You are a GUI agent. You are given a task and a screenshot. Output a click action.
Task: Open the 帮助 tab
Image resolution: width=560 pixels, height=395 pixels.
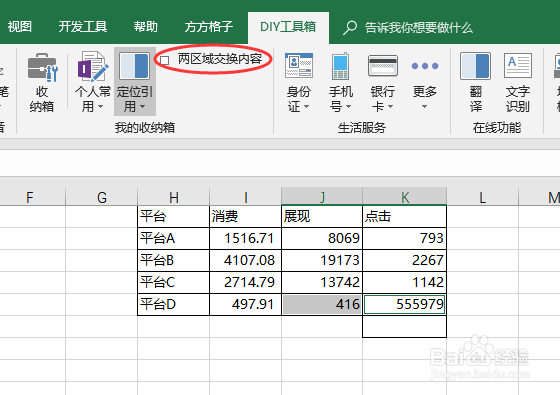146,27
